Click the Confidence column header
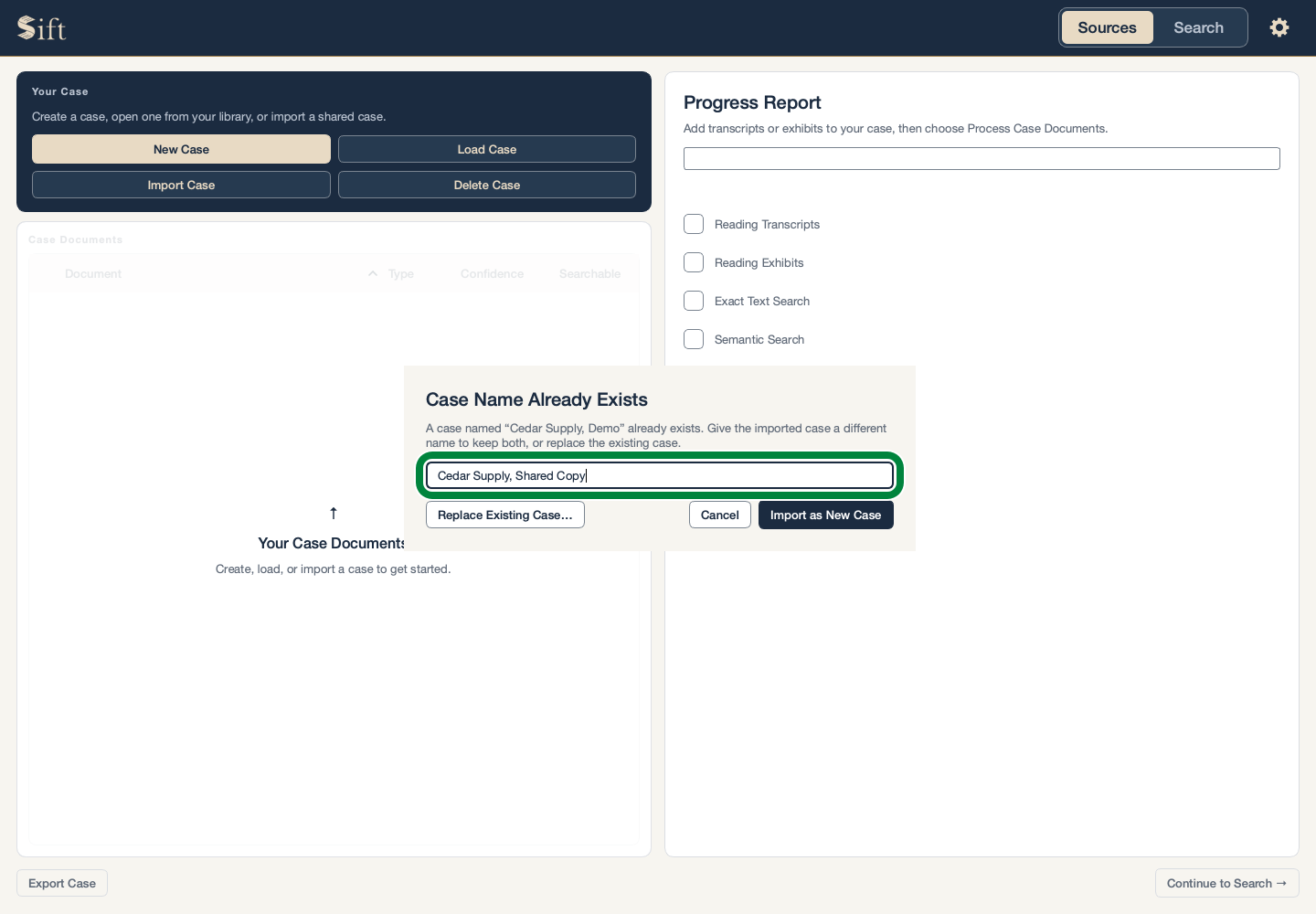Viewport: 1316px width, 914px height. 492,273
